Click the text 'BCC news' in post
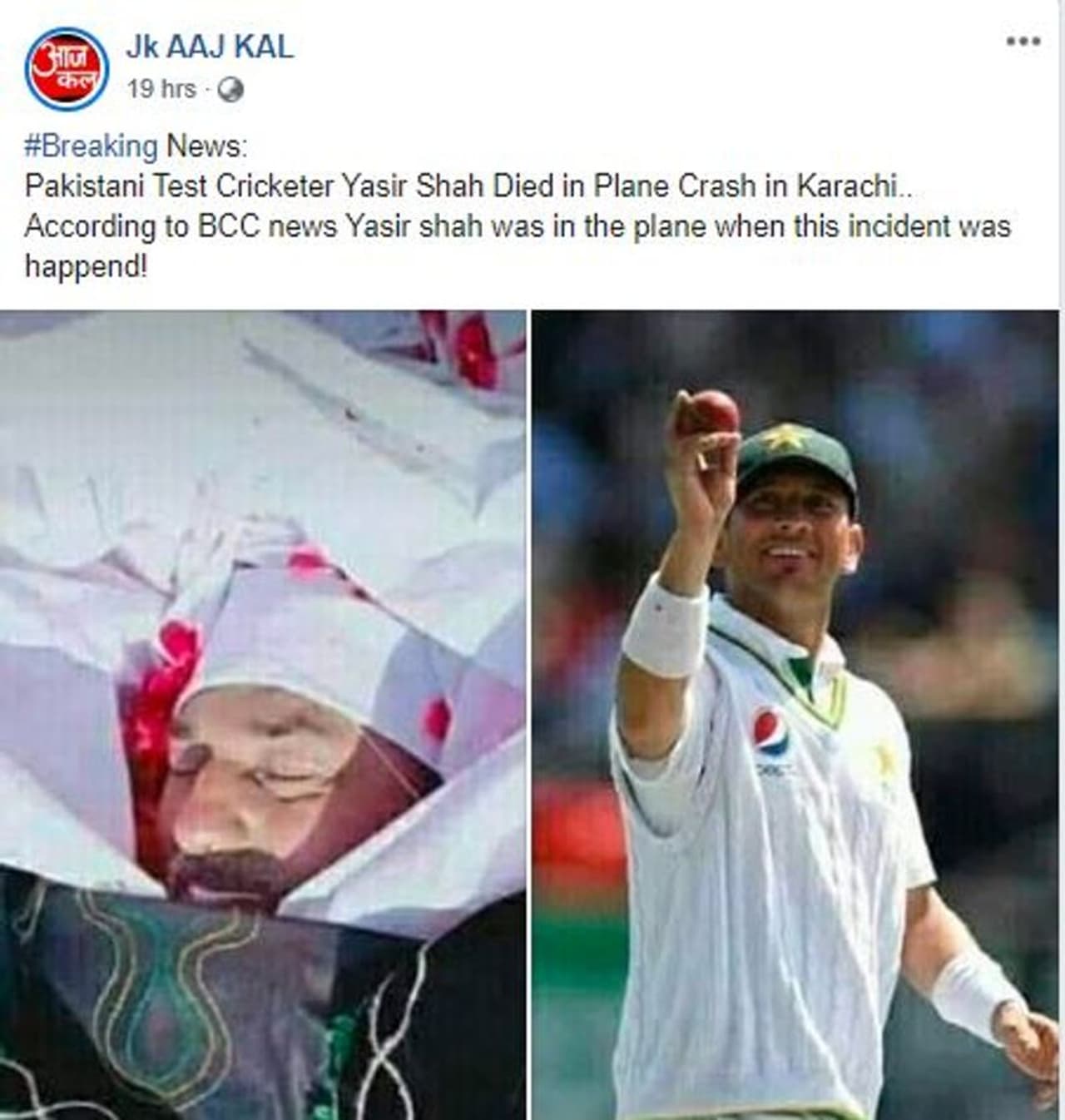This screenshot has height=1120, width=1065. point(266,226)
